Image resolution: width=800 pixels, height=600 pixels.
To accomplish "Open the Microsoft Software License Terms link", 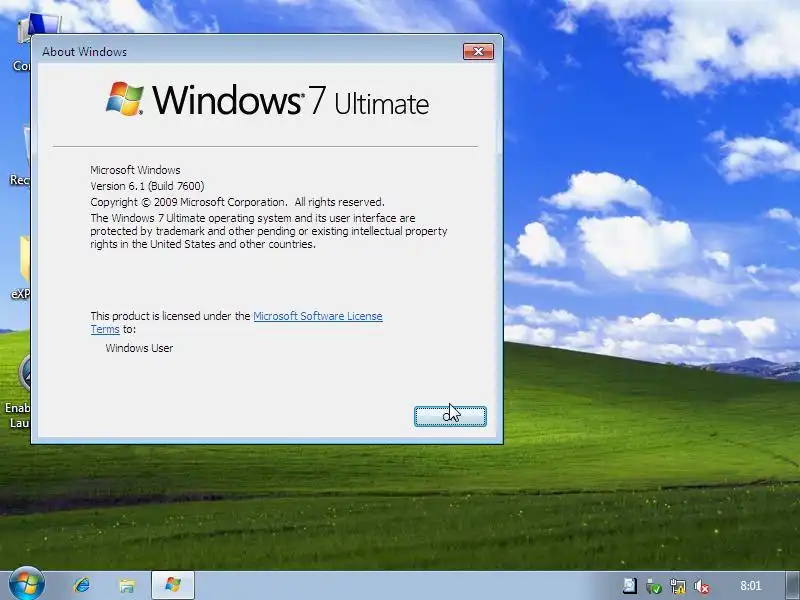I will 236,322.
